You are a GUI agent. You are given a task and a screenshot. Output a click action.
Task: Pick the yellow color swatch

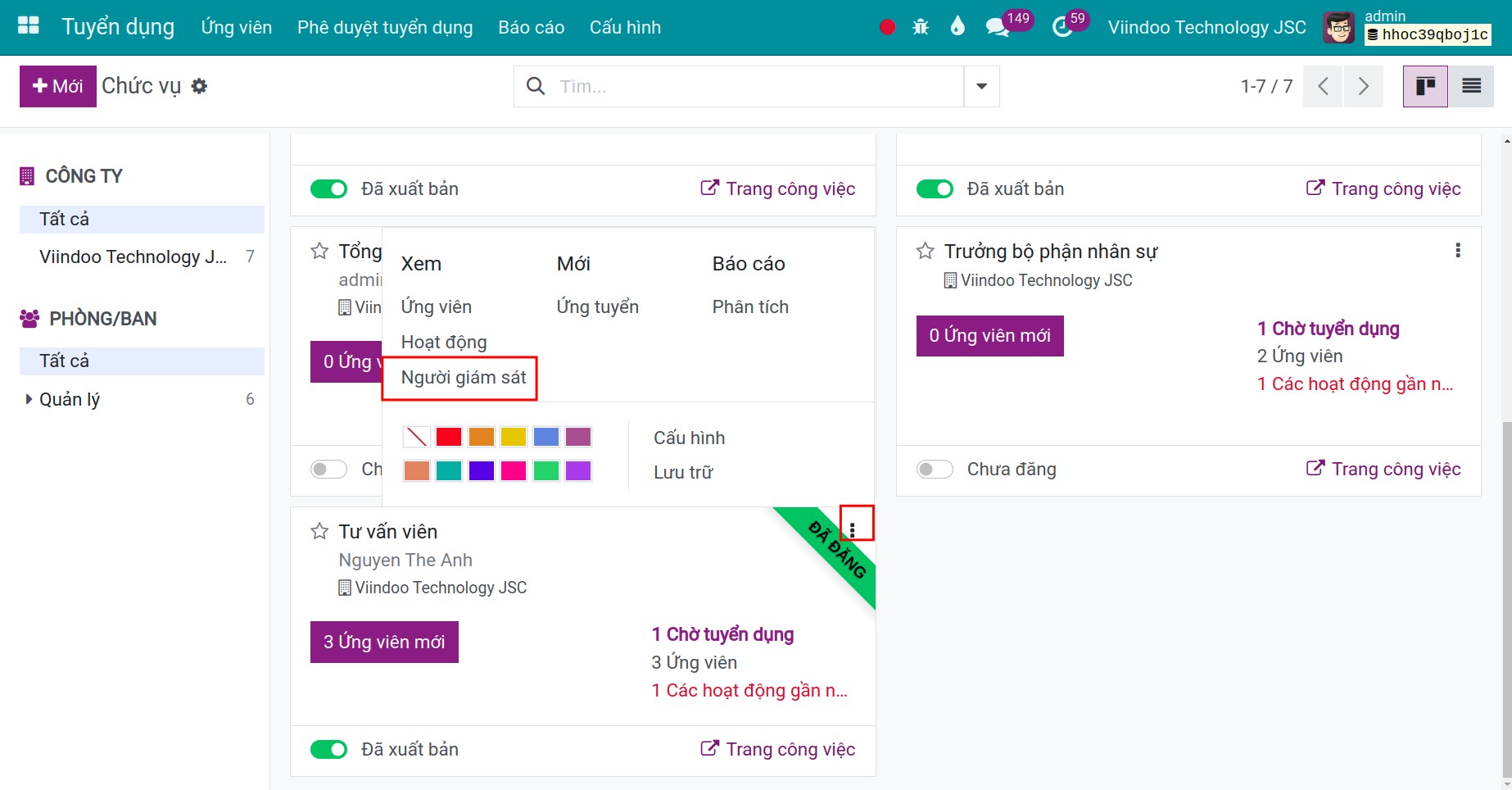pyautogui.click(x=514, y=437)
